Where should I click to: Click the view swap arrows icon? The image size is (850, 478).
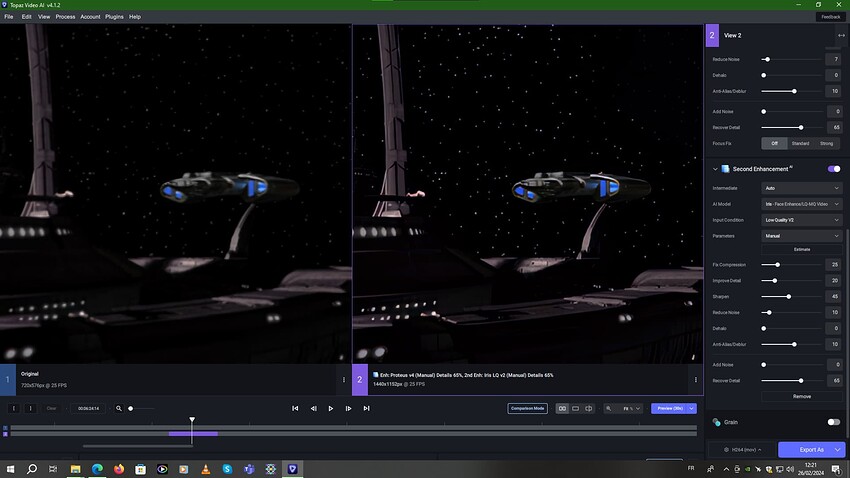841,35
